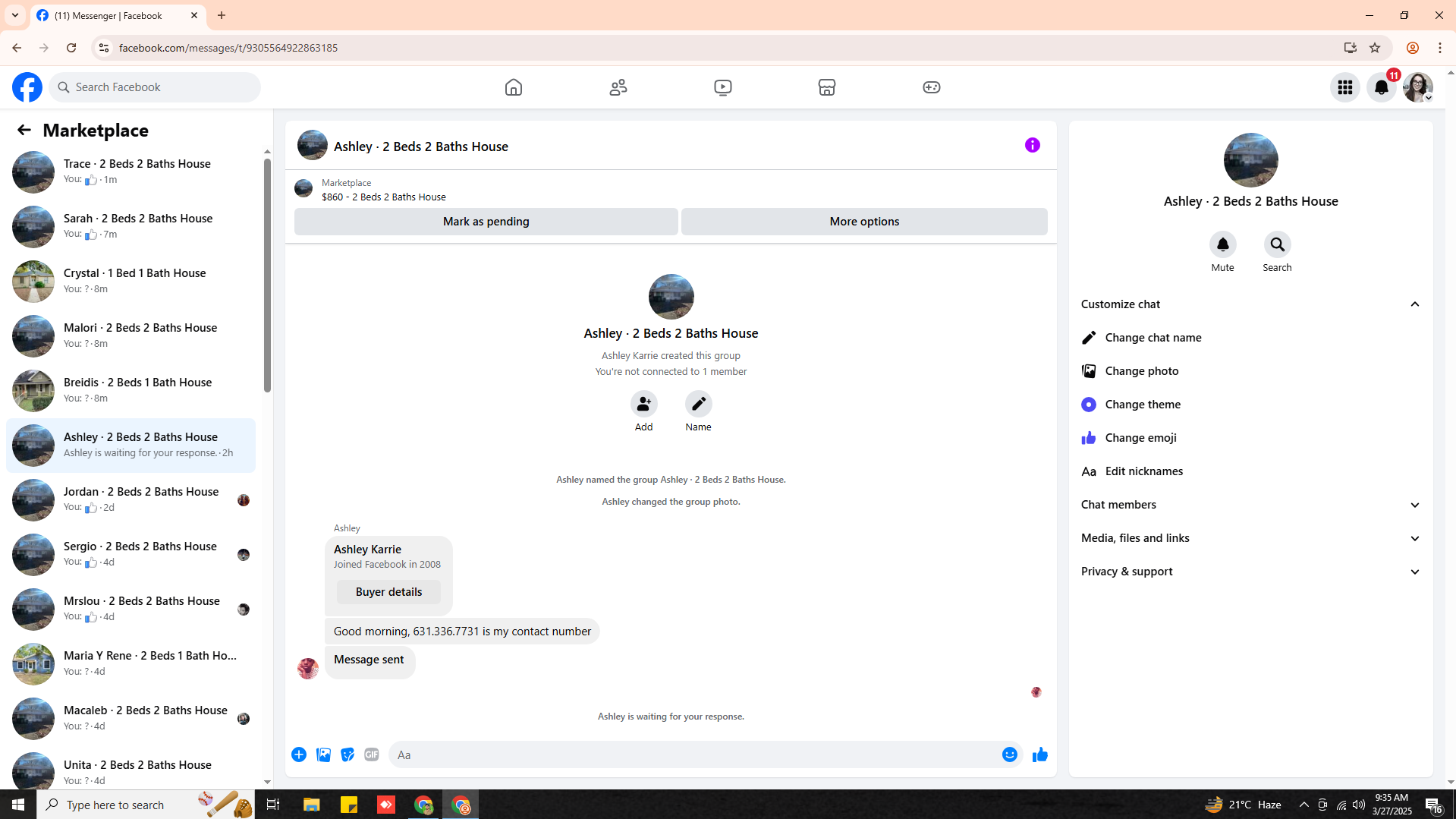Viewport: 1456px width, 819px height.
Task: Click the Search Facebook field
Action: click(x=155, y=87)
